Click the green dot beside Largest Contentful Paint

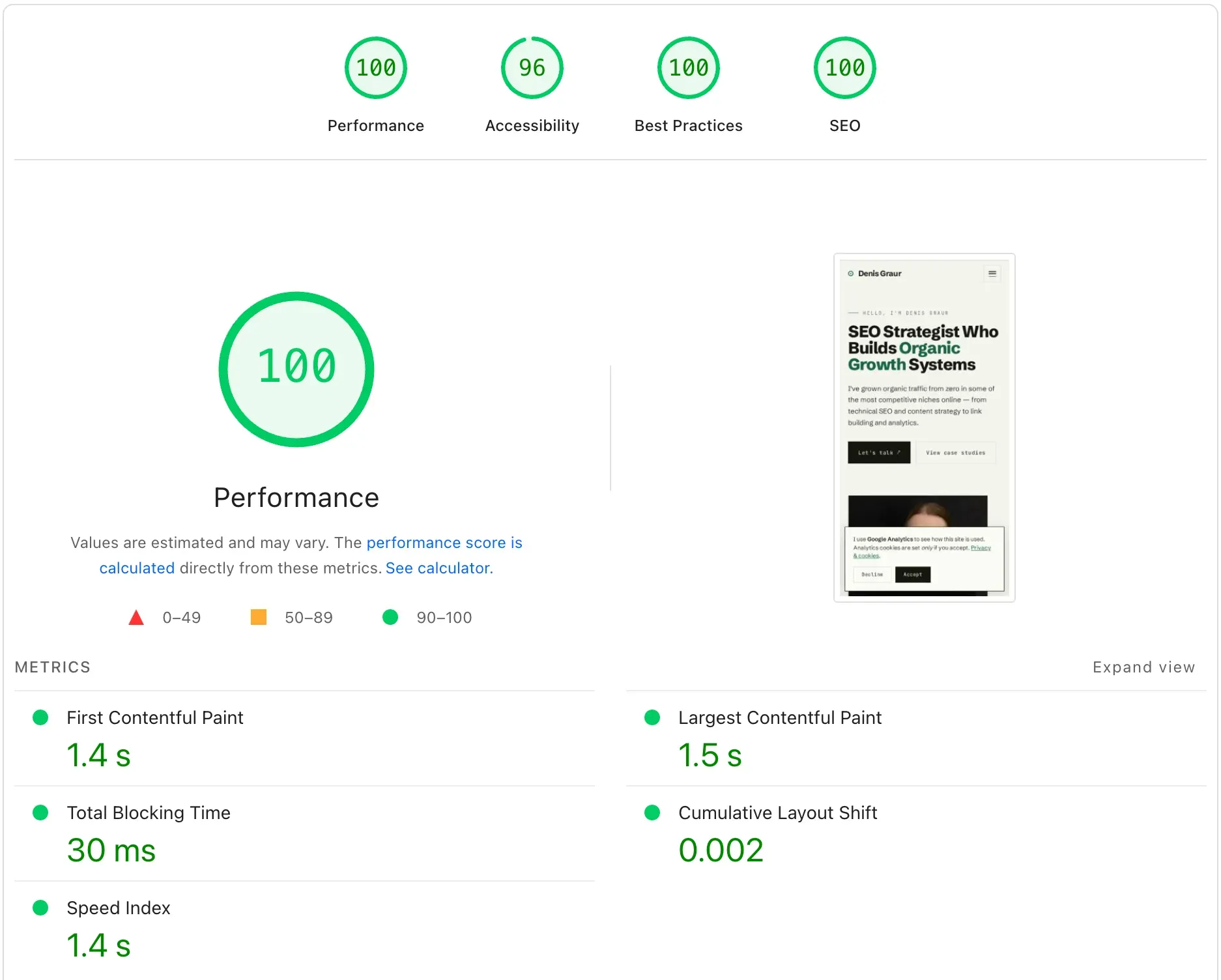point(652,717)
